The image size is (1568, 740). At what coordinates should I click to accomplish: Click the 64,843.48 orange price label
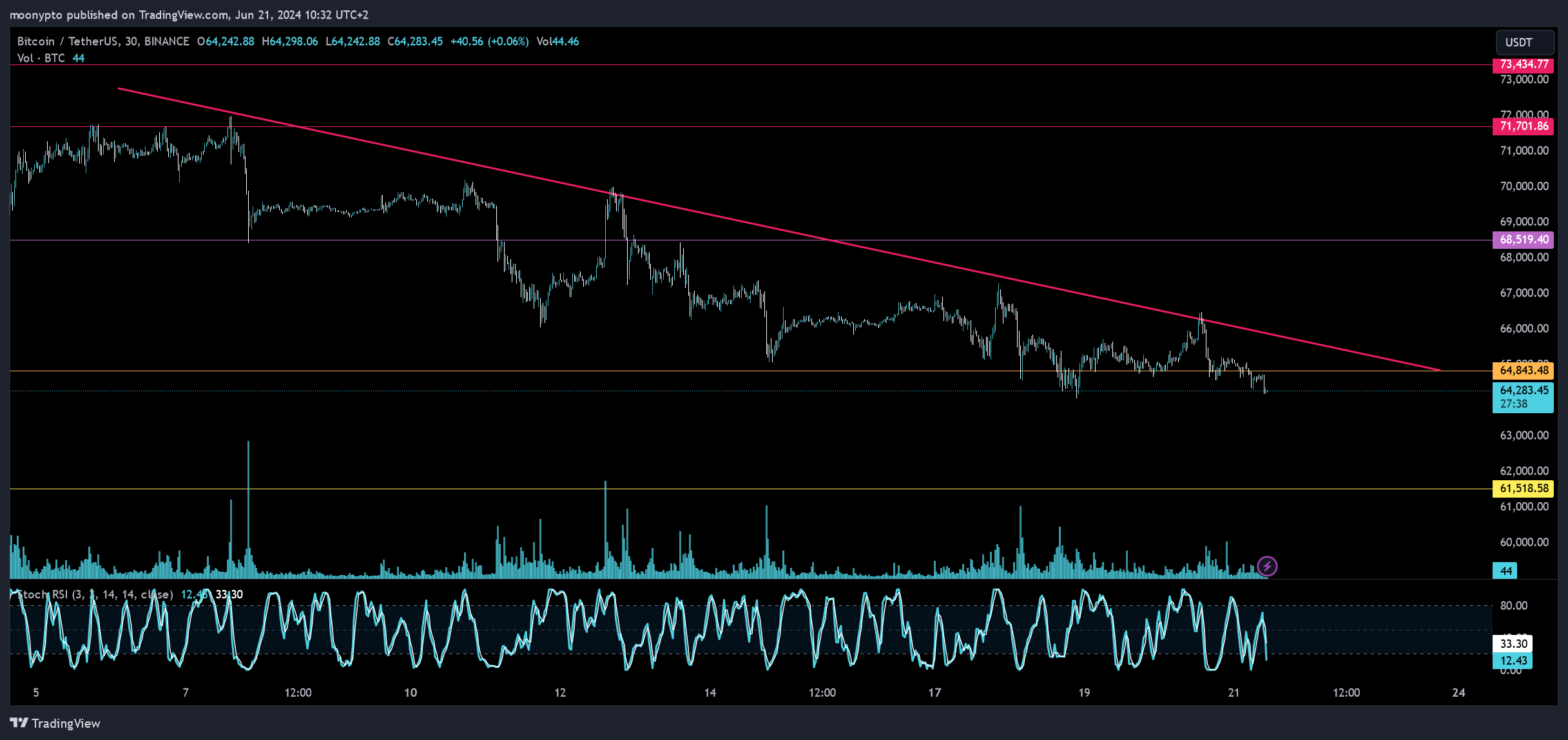coord(1524,371)
